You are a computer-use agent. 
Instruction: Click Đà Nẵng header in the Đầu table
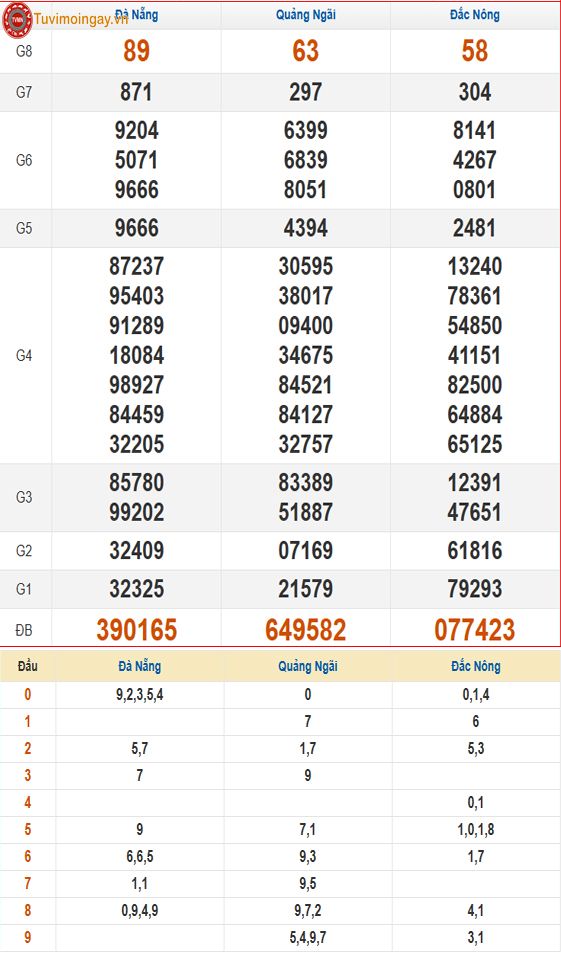click(140, 666)
